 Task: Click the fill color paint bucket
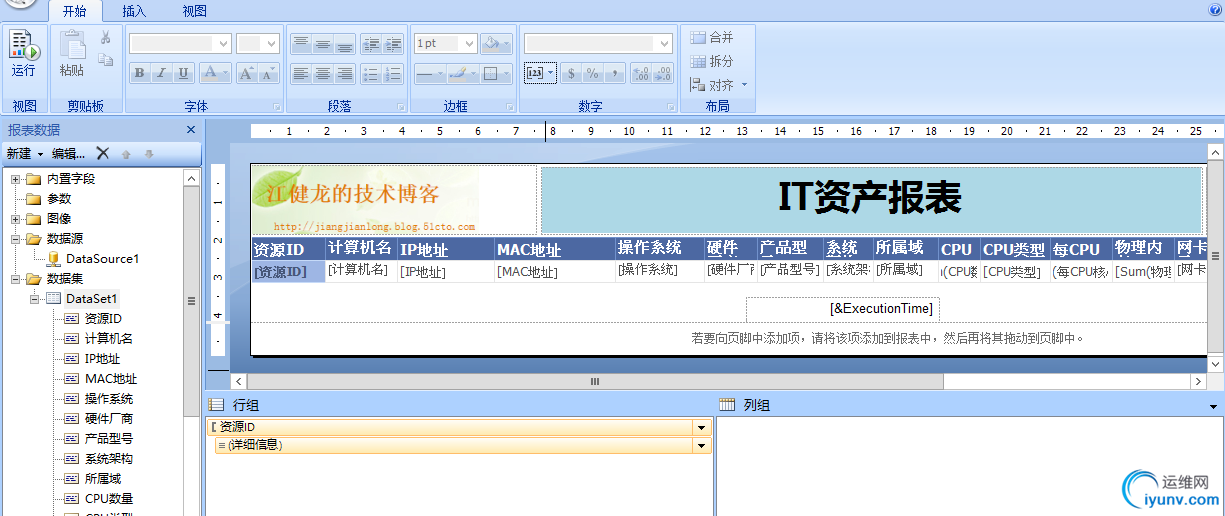(x=491, y=43)
